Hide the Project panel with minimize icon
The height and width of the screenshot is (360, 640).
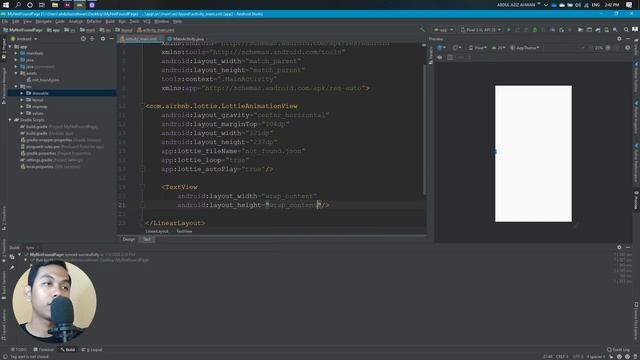point(111,39)
